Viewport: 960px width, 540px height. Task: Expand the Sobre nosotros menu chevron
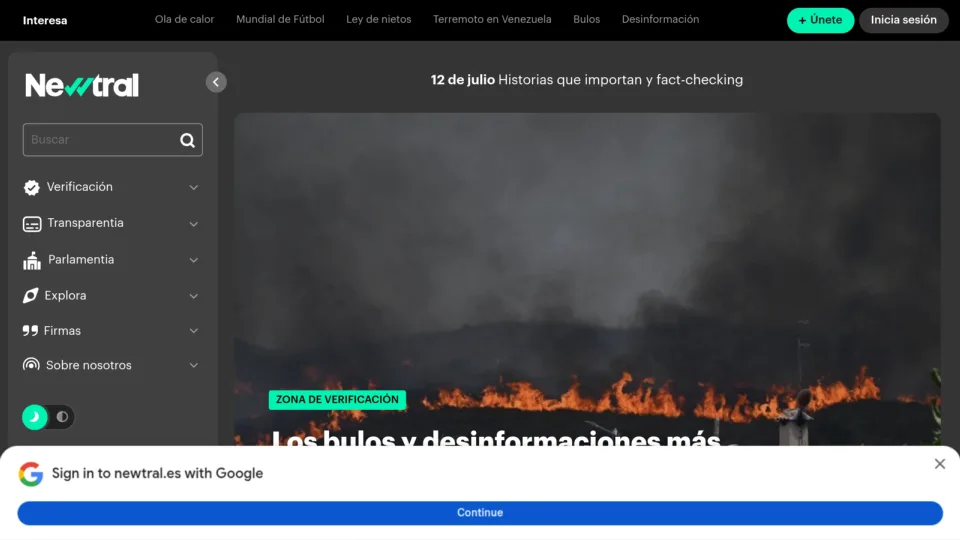(193, 366)
